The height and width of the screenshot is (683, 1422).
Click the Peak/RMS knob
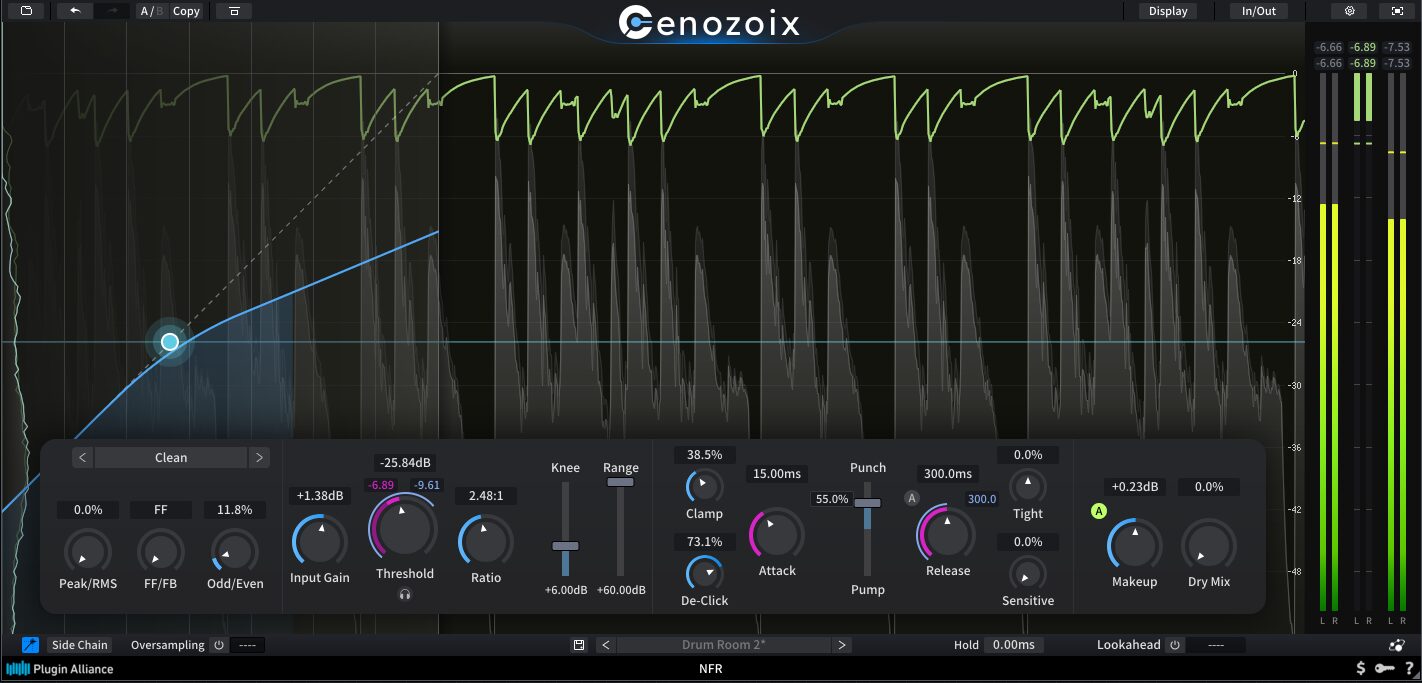[x=88, y=552]
